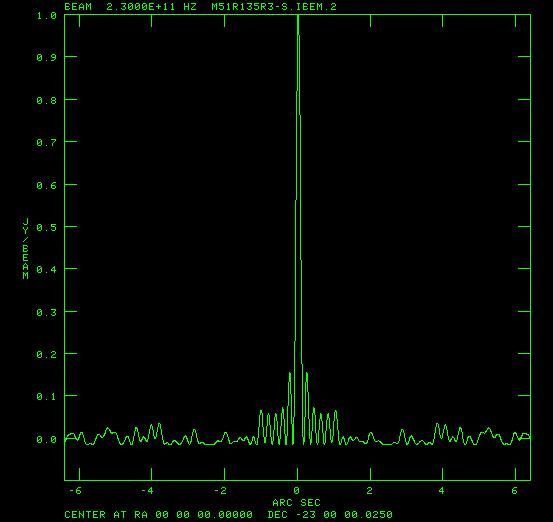The image size is (553, 522).
Task: Click the CENTER AT RA coordinate text
Action: click(x=158, y=515)
